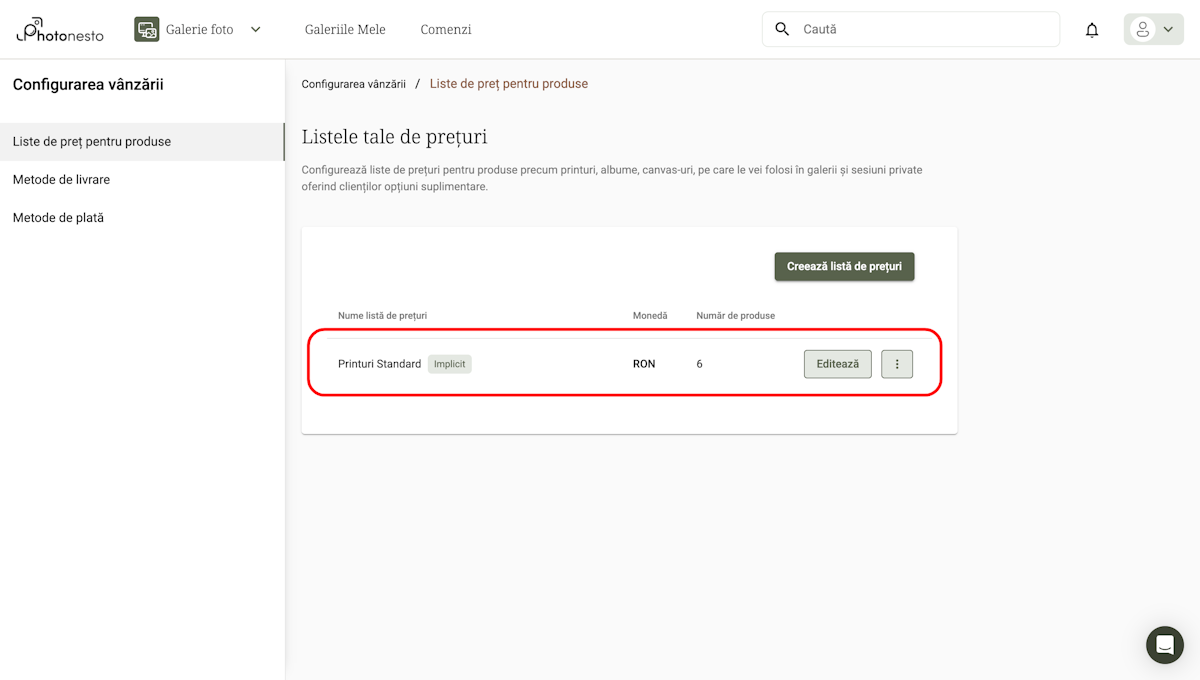Click the gallery icon next to Galerie foto
The height and width of the screenshot is (680, 1200).
(x=146, y=29)
